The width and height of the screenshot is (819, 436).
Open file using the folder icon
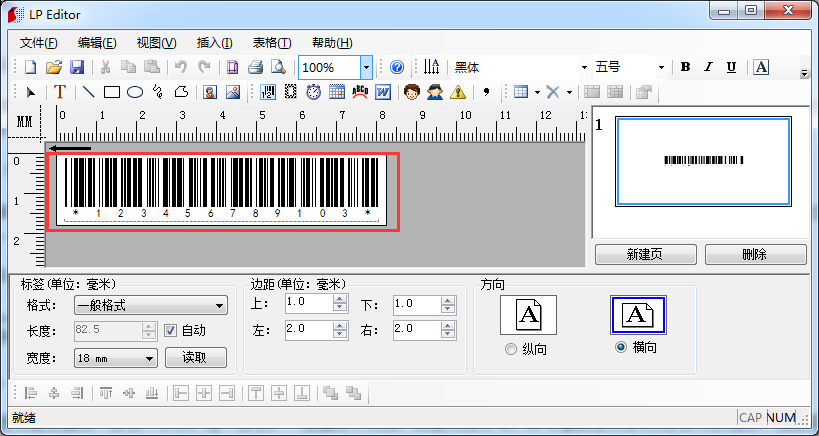[54, 67]
